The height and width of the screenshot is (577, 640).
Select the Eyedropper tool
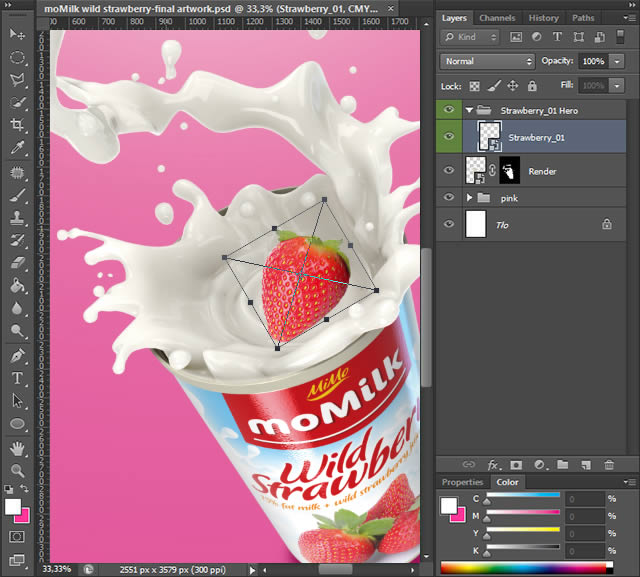click(17, 147)
